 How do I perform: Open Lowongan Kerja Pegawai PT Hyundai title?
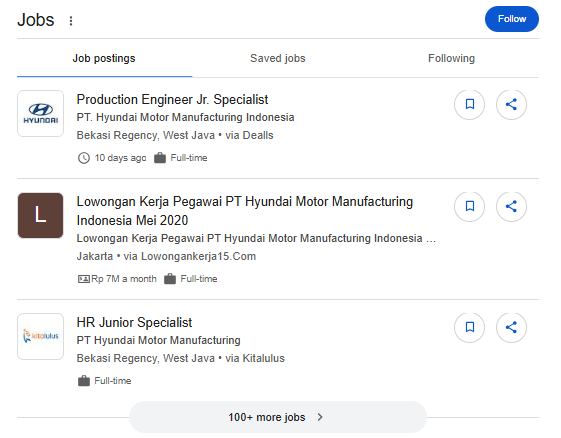coord(245,211)
